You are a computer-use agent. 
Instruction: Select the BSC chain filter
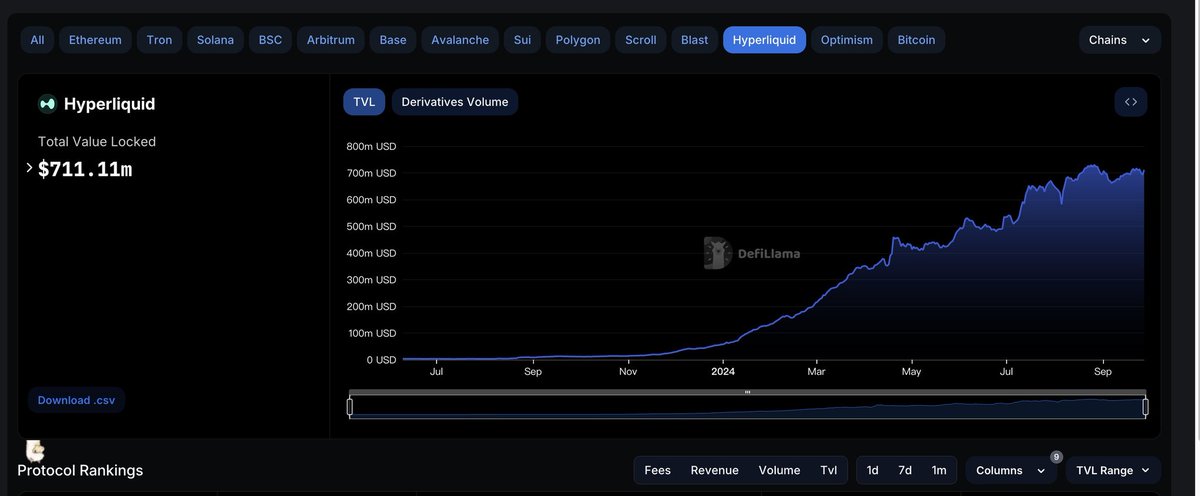click(270, 40)
